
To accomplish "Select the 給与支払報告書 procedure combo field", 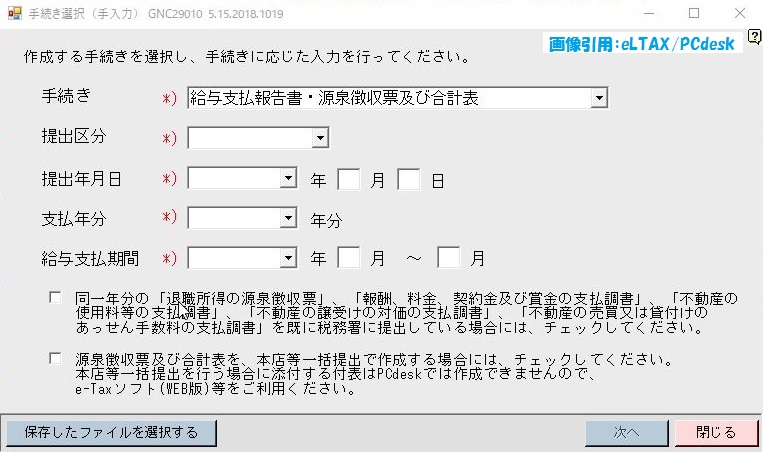I will coord(398,98).
